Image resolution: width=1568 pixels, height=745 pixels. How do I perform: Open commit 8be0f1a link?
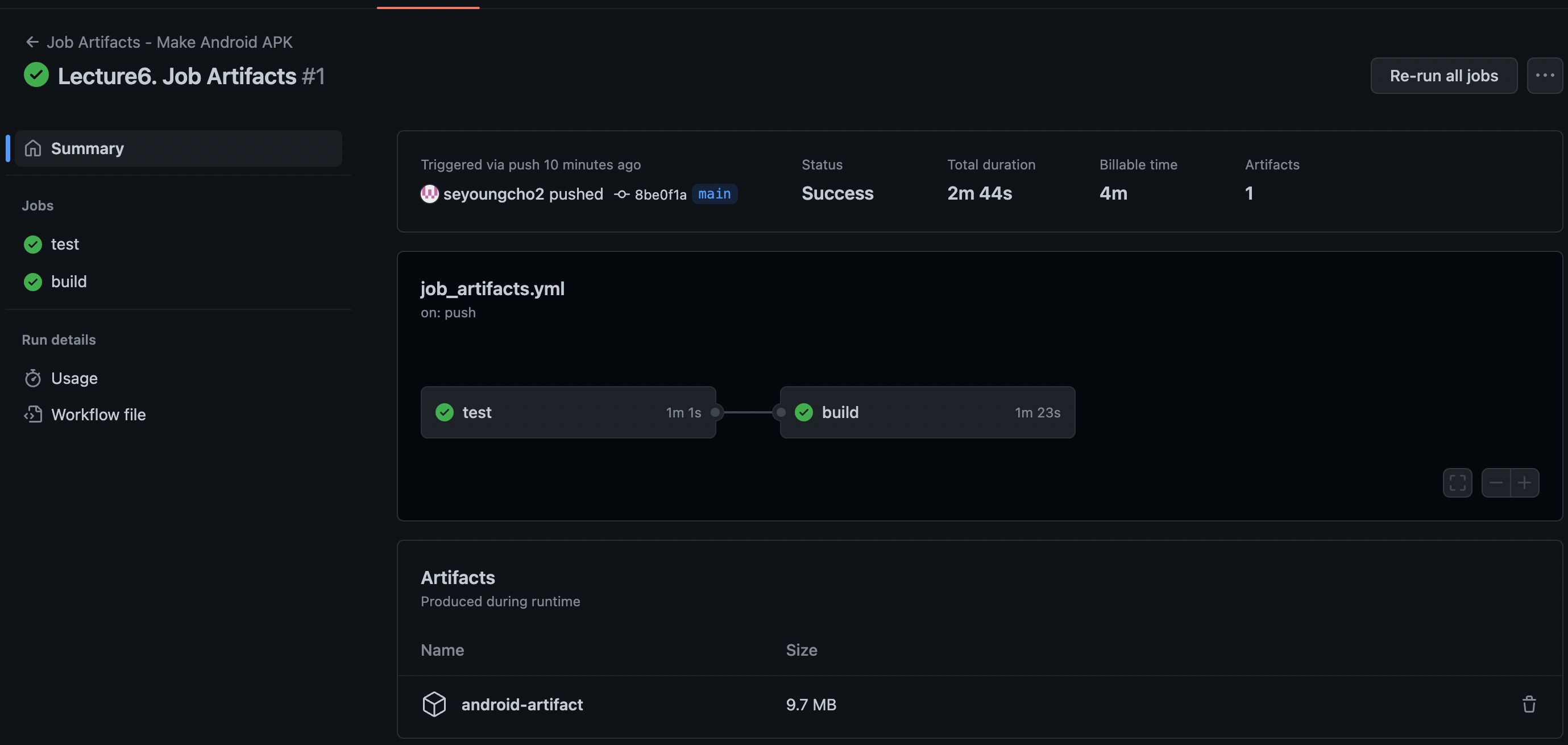tap(660, 194)
